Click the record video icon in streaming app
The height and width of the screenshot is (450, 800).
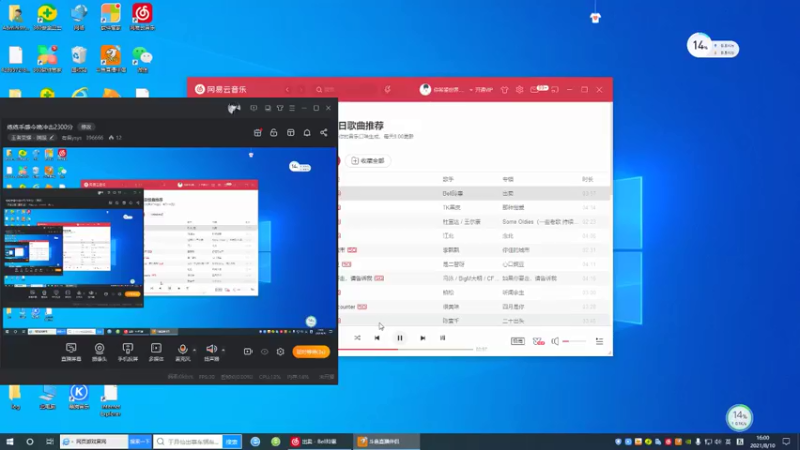[248, 352]
